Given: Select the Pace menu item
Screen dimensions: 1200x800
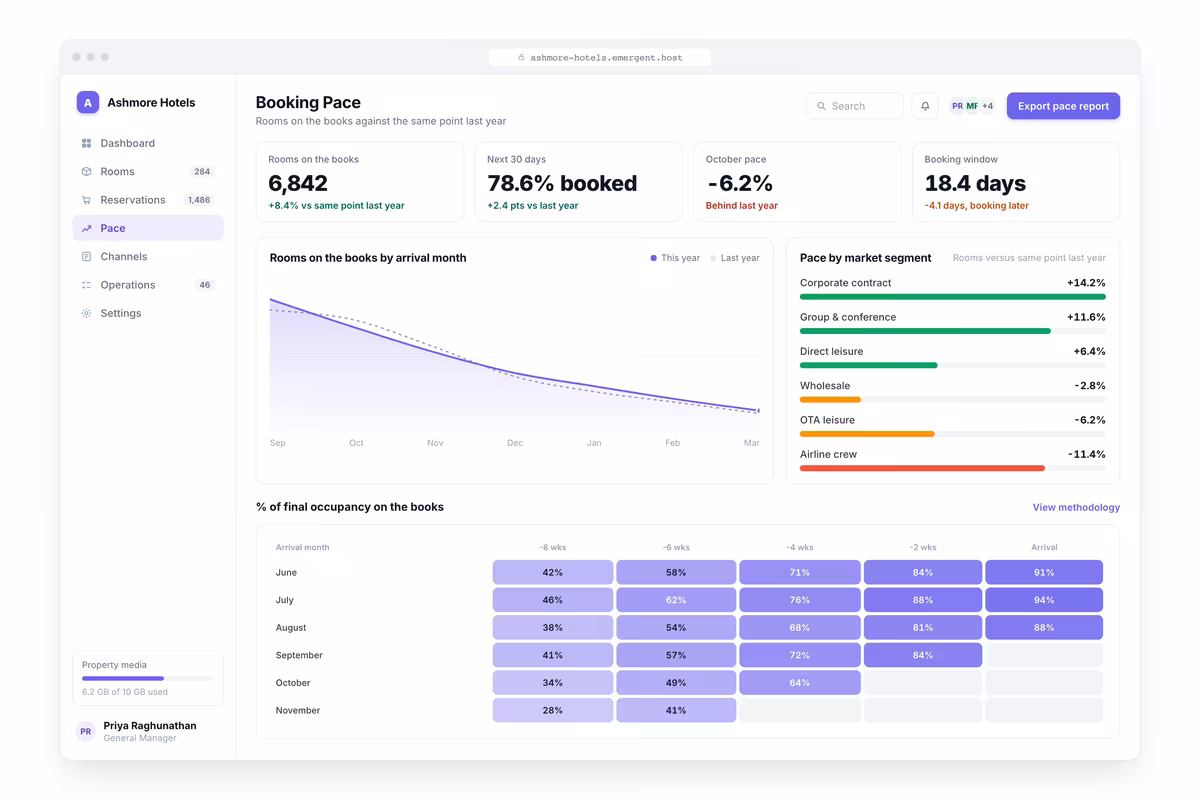Looking at the screenshot, I should point(148,228).
